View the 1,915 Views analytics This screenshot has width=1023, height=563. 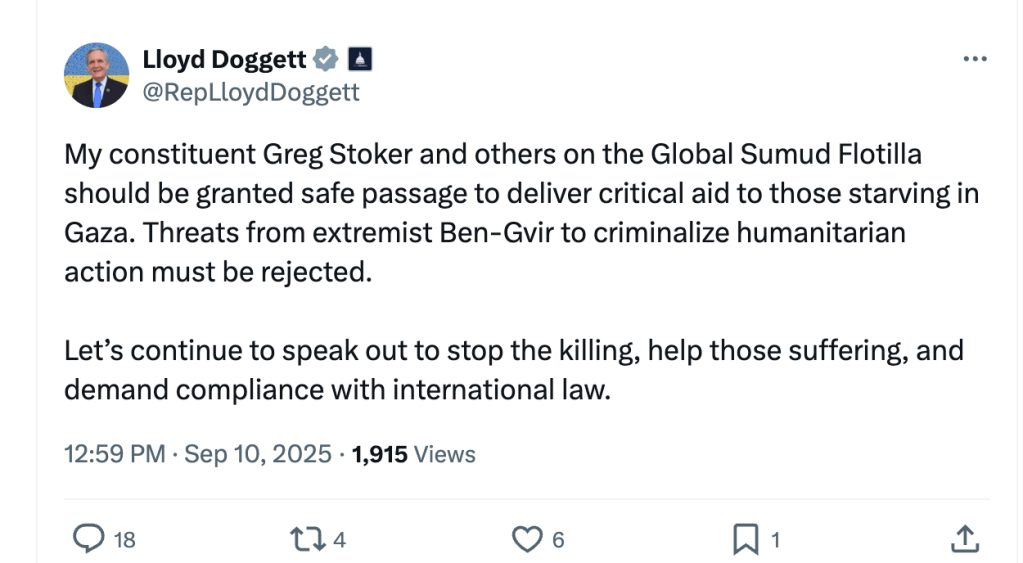coord(414,454)
